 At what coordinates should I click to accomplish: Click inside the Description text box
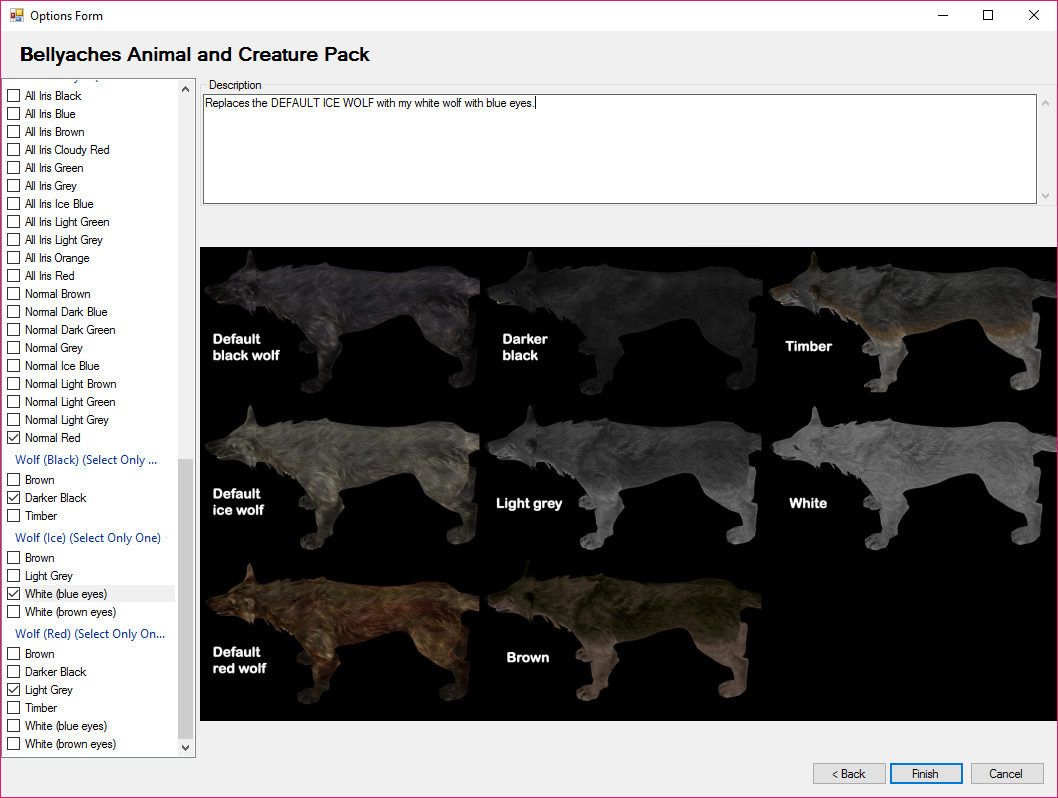pyautogui.click(x=619, y=149)
